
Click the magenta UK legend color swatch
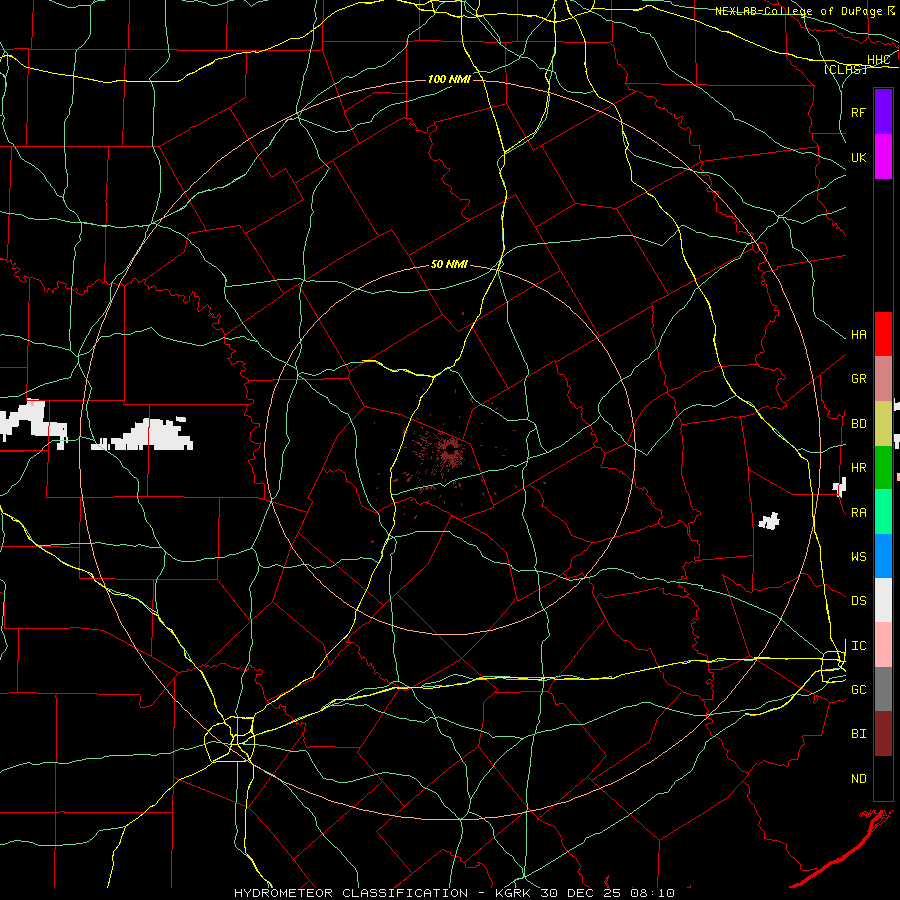pos(883,157)
